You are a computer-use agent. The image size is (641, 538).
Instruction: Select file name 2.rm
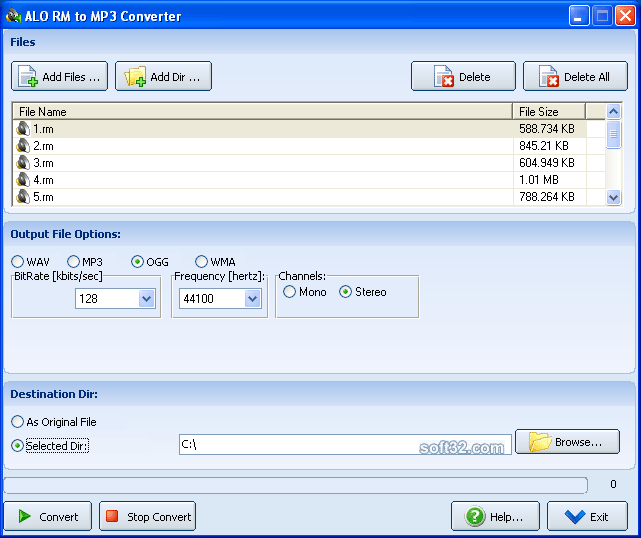pos(43,146)
